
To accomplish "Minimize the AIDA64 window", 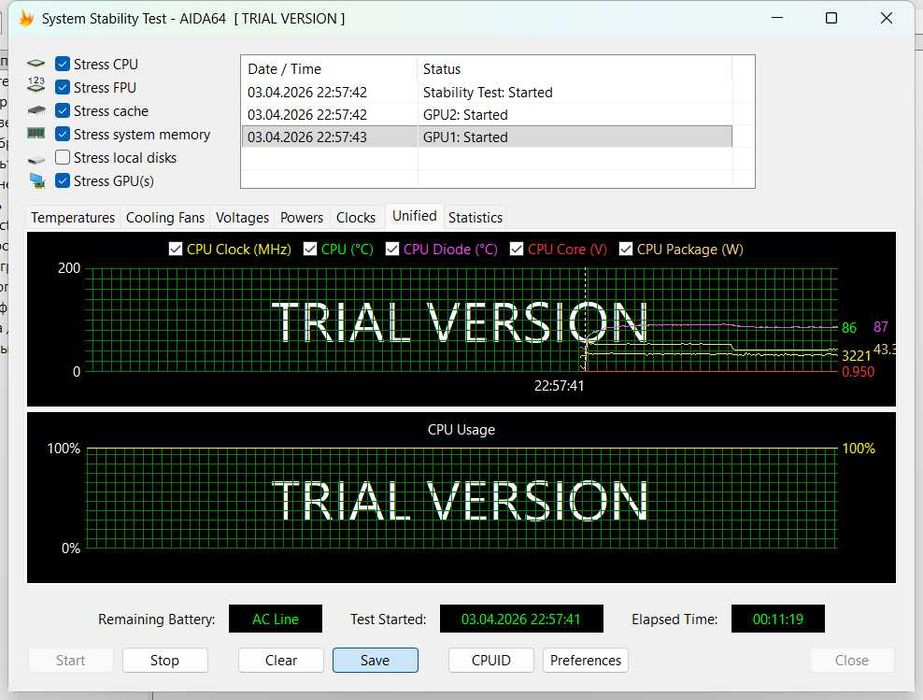I will [777, 18].
